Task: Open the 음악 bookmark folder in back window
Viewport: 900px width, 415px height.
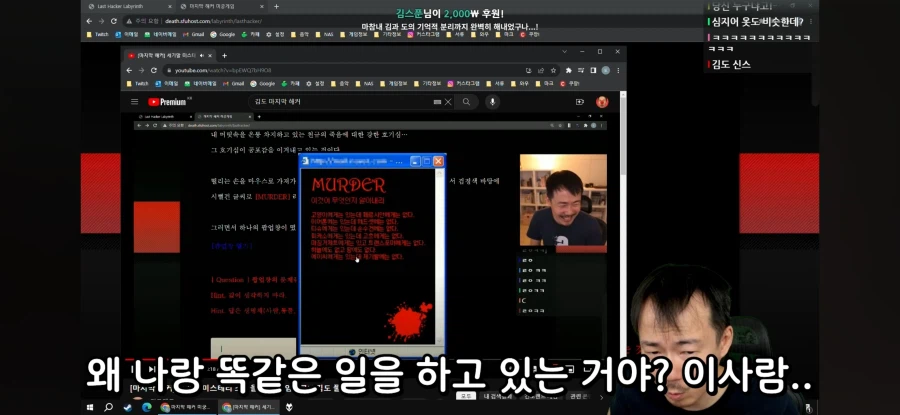Action: tap(300, 34)
